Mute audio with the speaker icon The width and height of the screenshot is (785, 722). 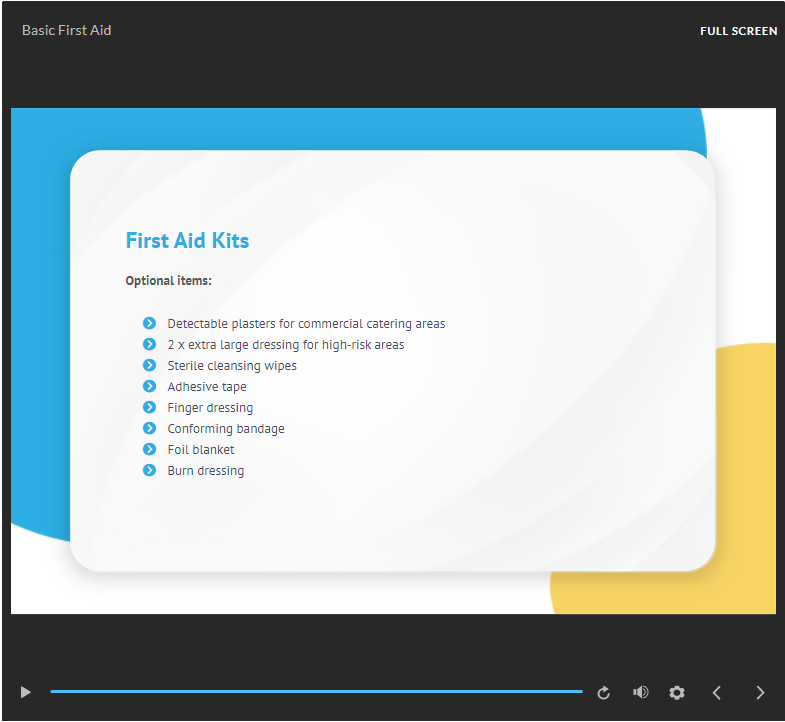coord(641,692)
